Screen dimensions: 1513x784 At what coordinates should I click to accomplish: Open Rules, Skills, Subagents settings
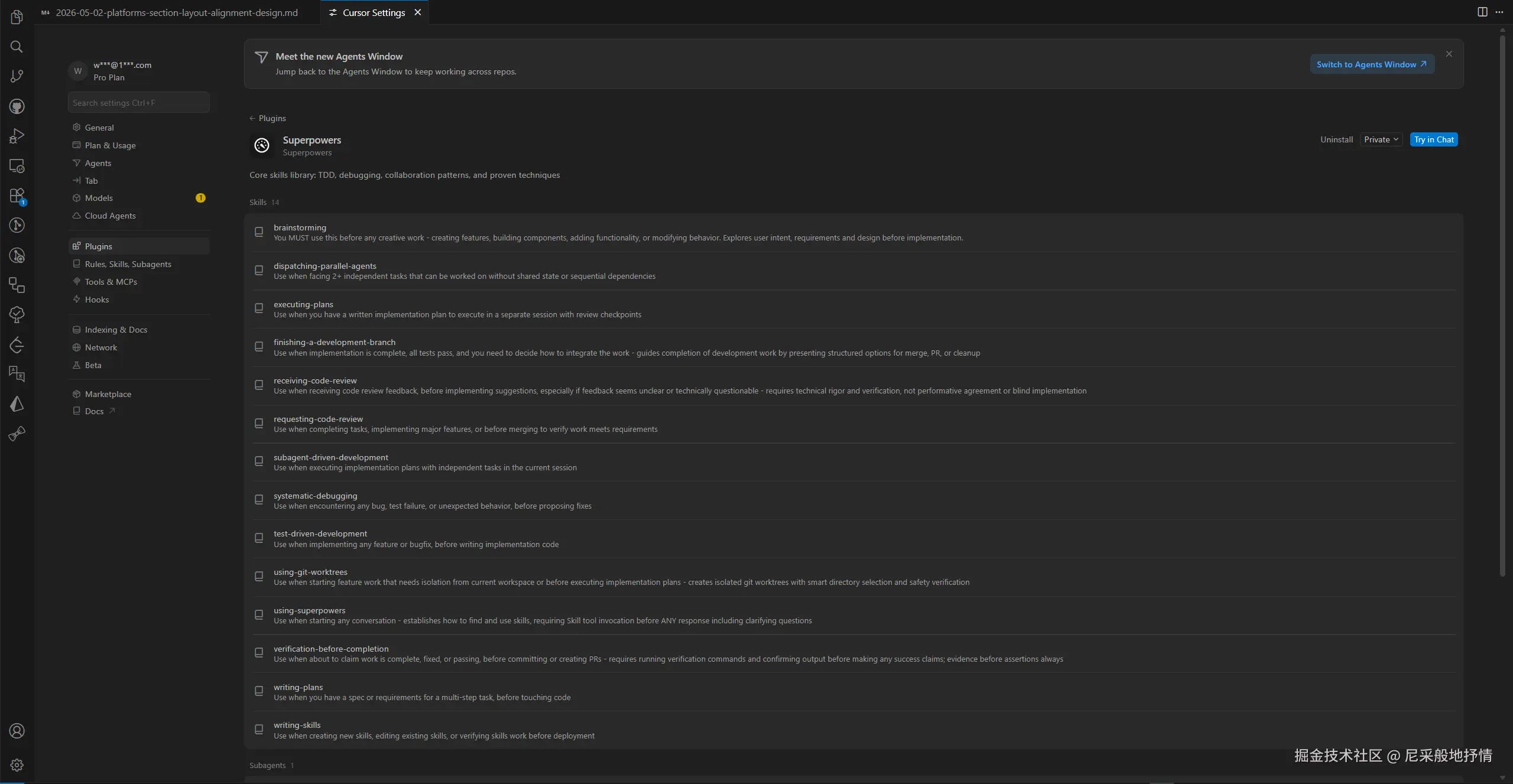pos(139,264)
